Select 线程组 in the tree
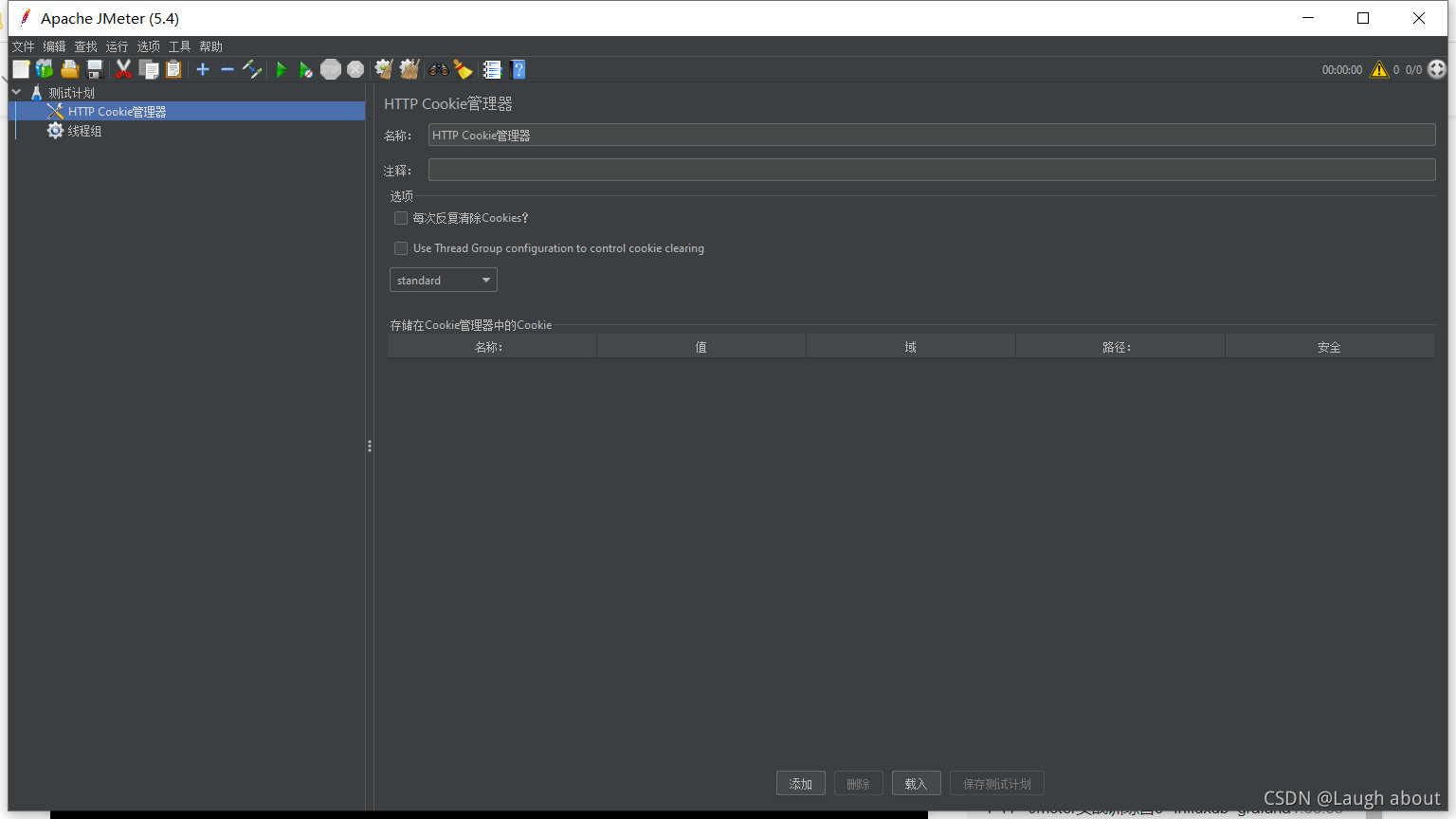Image resolution: width=1456 pixels, height=819 pixels. pyautogui.click(x=84, y=131)
